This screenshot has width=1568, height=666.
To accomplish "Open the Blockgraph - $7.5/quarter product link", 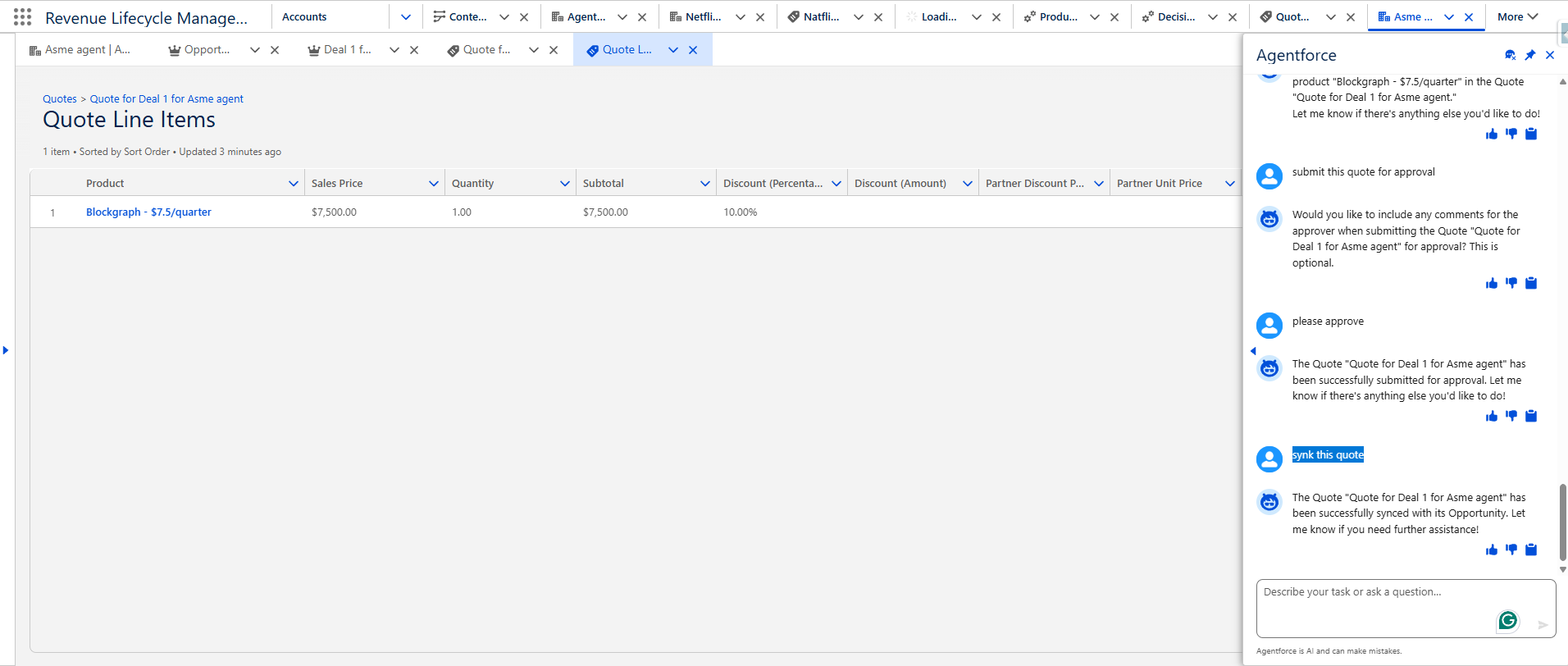I will click(x=148, y=212).
